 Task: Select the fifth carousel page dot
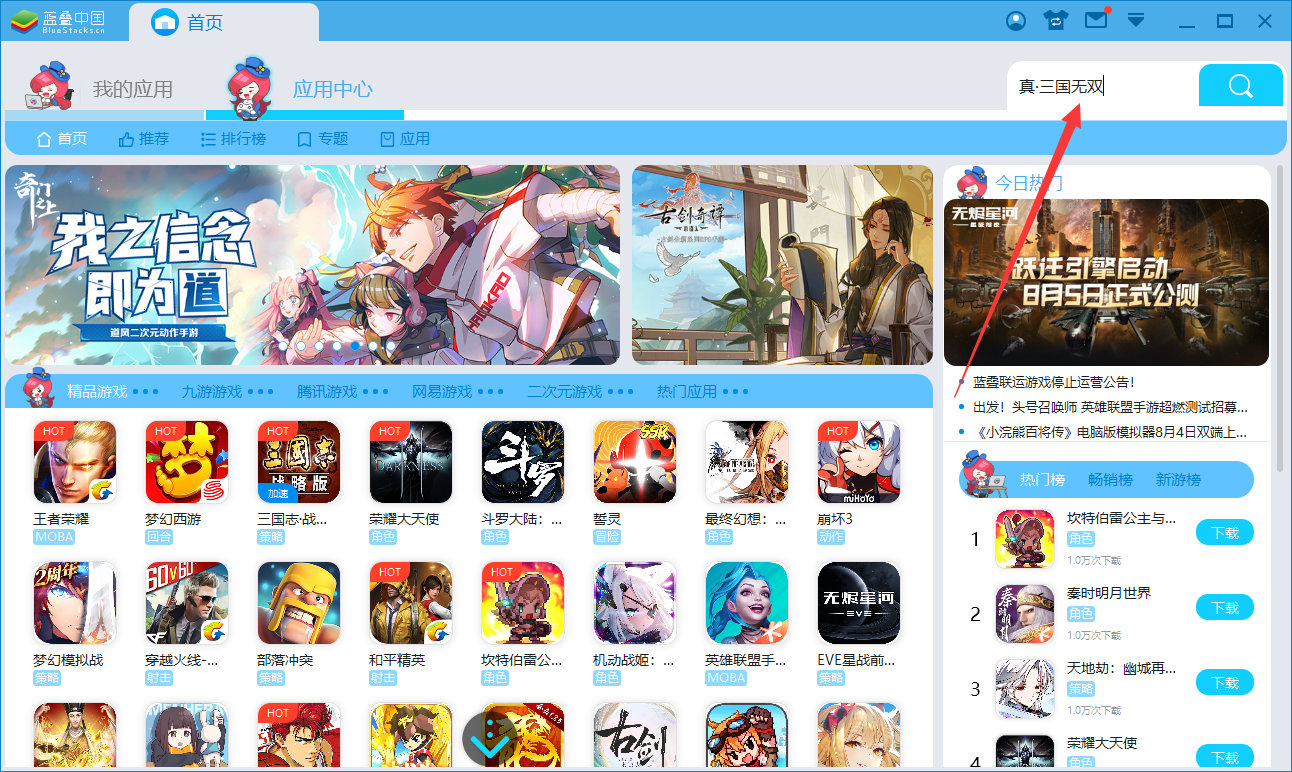[x=355, y=345]
